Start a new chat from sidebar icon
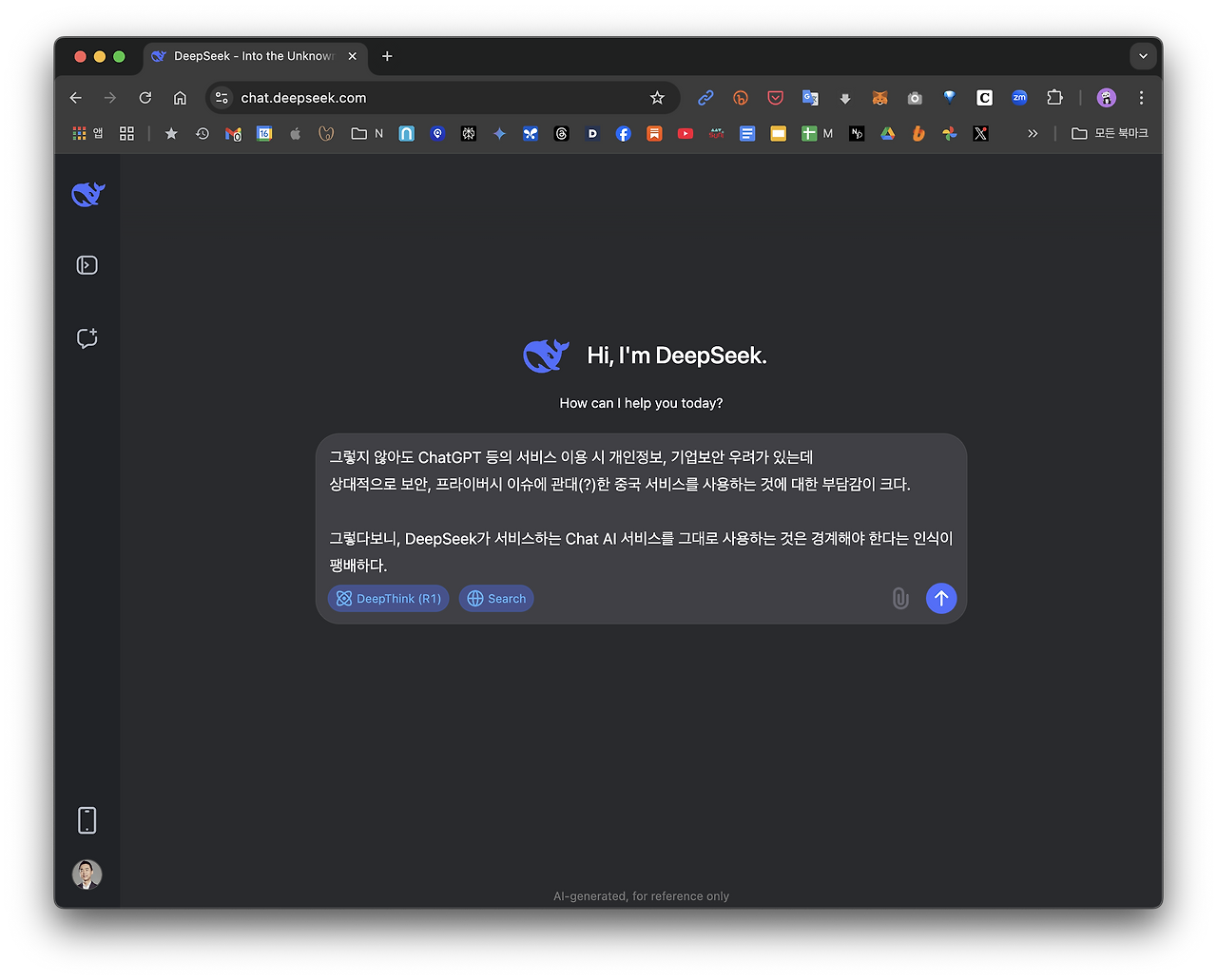 tap(87, 338)
